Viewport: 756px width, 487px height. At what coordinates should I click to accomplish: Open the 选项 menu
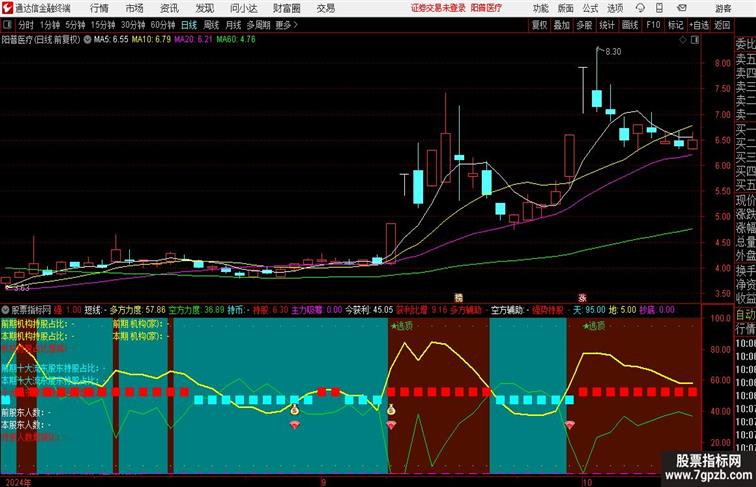click(x=615, y=8)
